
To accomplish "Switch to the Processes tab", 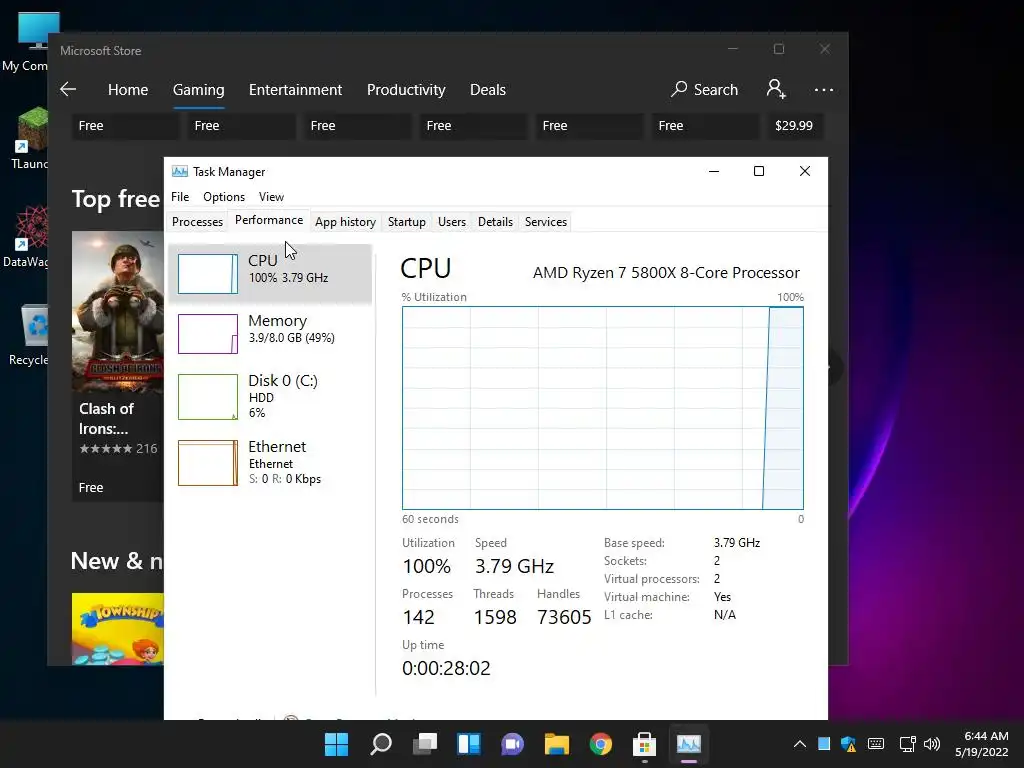I will [197, 222].
